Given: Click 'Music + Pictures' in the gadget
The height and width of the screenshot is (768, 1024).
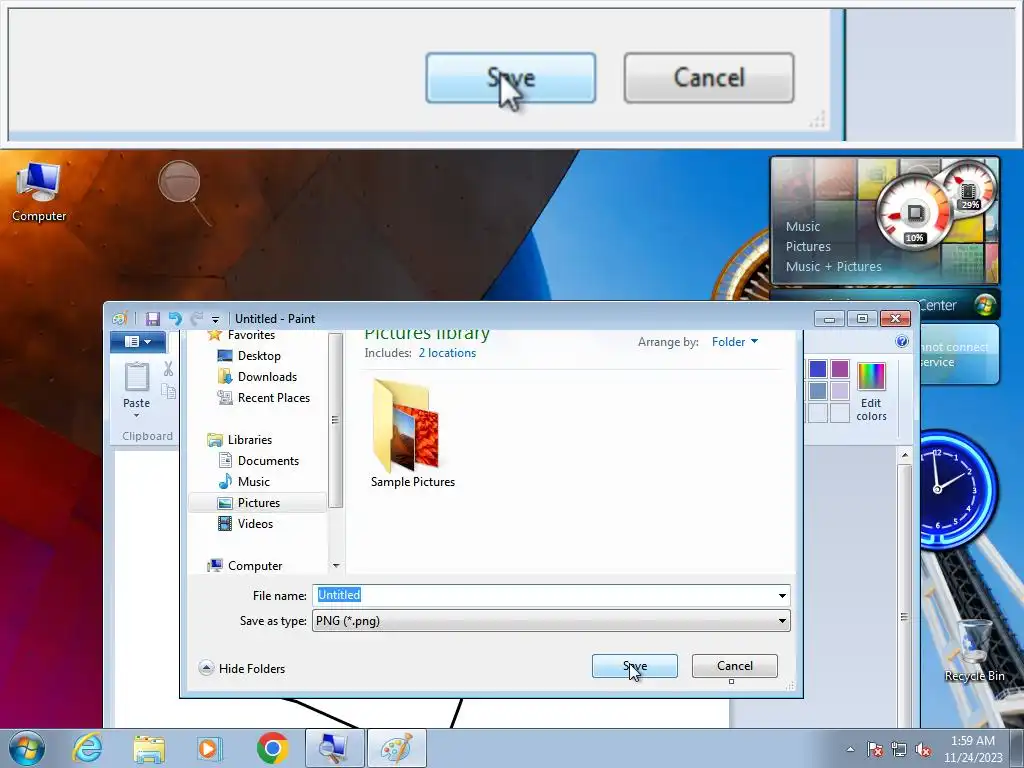Looking at the screenshot, I should (833, 266).
